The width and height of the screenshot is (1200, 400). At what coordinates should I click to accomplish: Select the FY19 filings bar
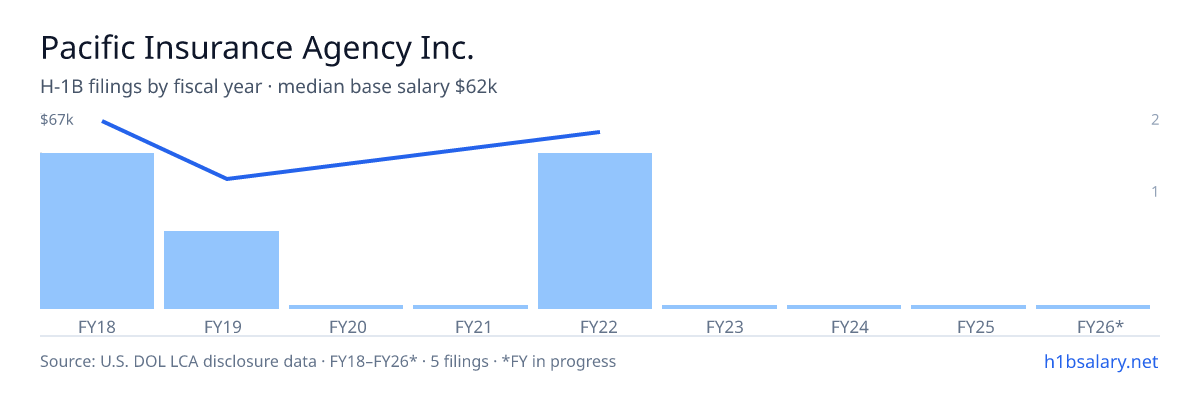click(221, 270)
